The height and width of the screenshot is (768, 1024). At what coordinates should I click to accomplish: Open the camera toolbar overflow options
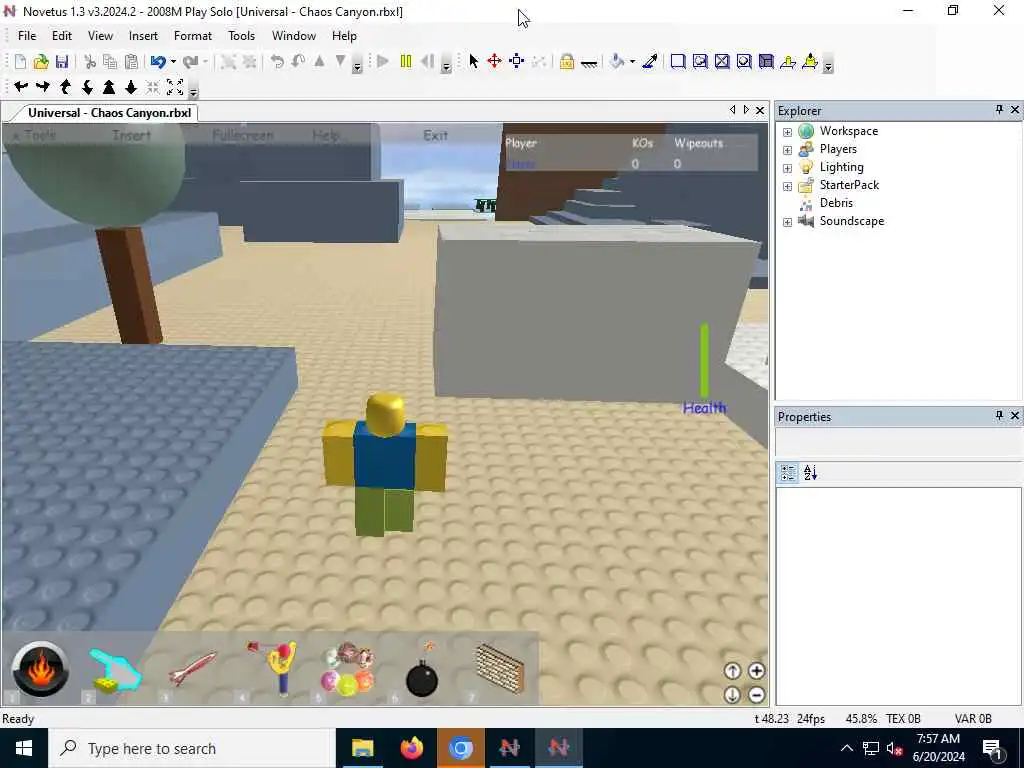click(x=193, y=91)
